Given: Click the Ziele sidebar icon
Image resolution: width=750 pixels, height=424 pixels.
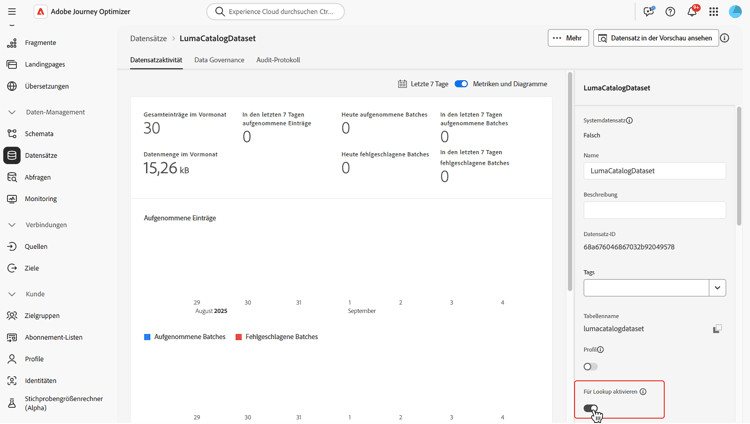Looking at the screenshot, I should pyautogui.click(x=12, y=268).
